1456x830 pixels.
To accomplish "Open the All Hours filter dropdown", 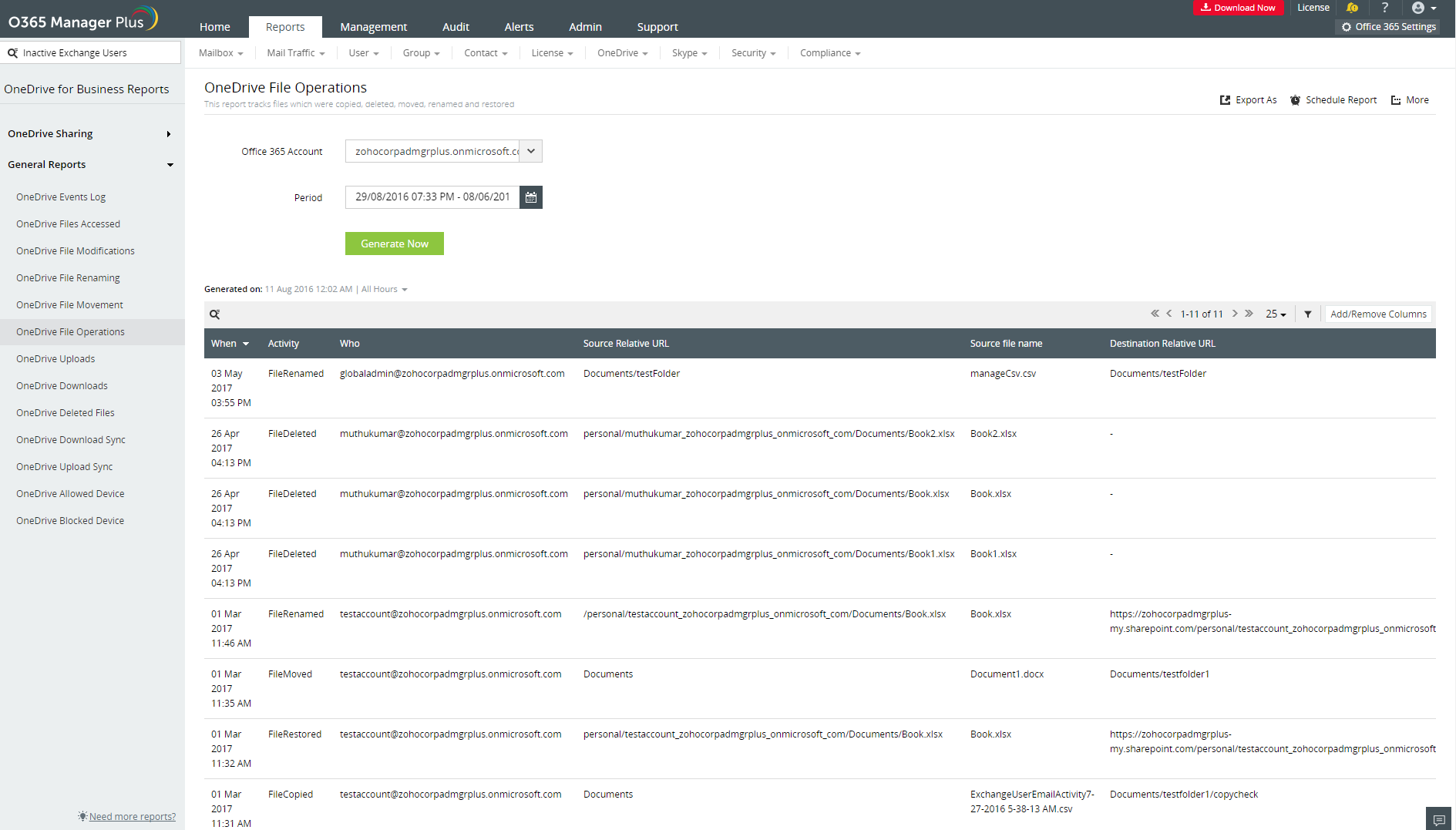I will 385,290.
